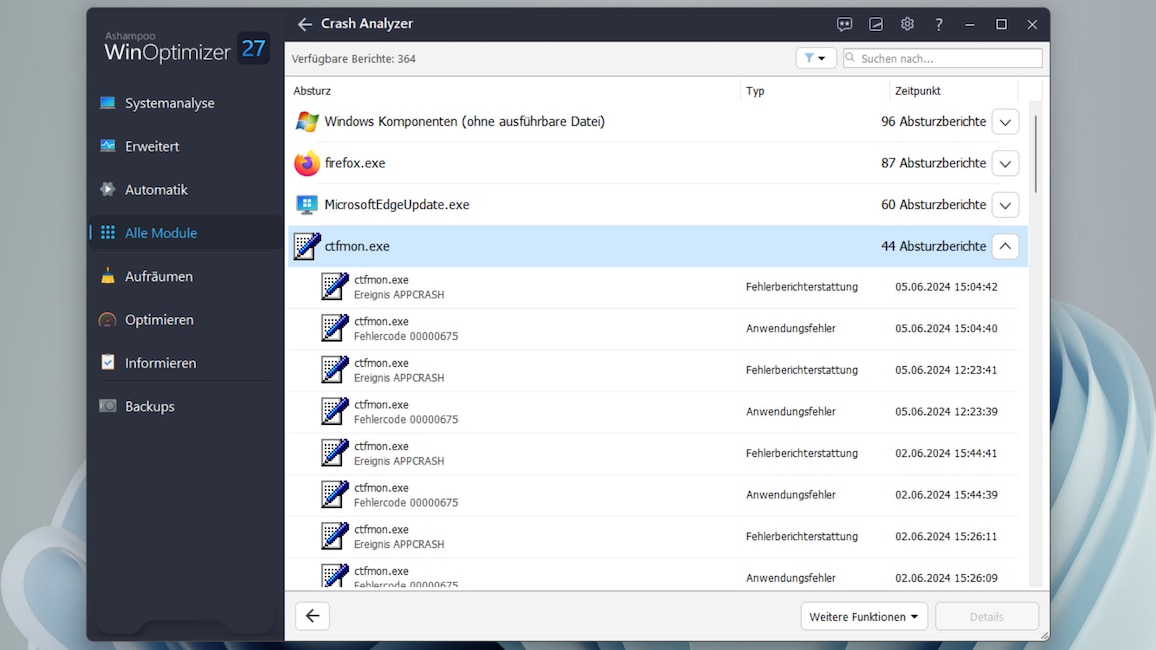Screen dimensions: 1156x650
Task: Click the Windows Komponenten flag icon
Action: (x=307, y=122)
